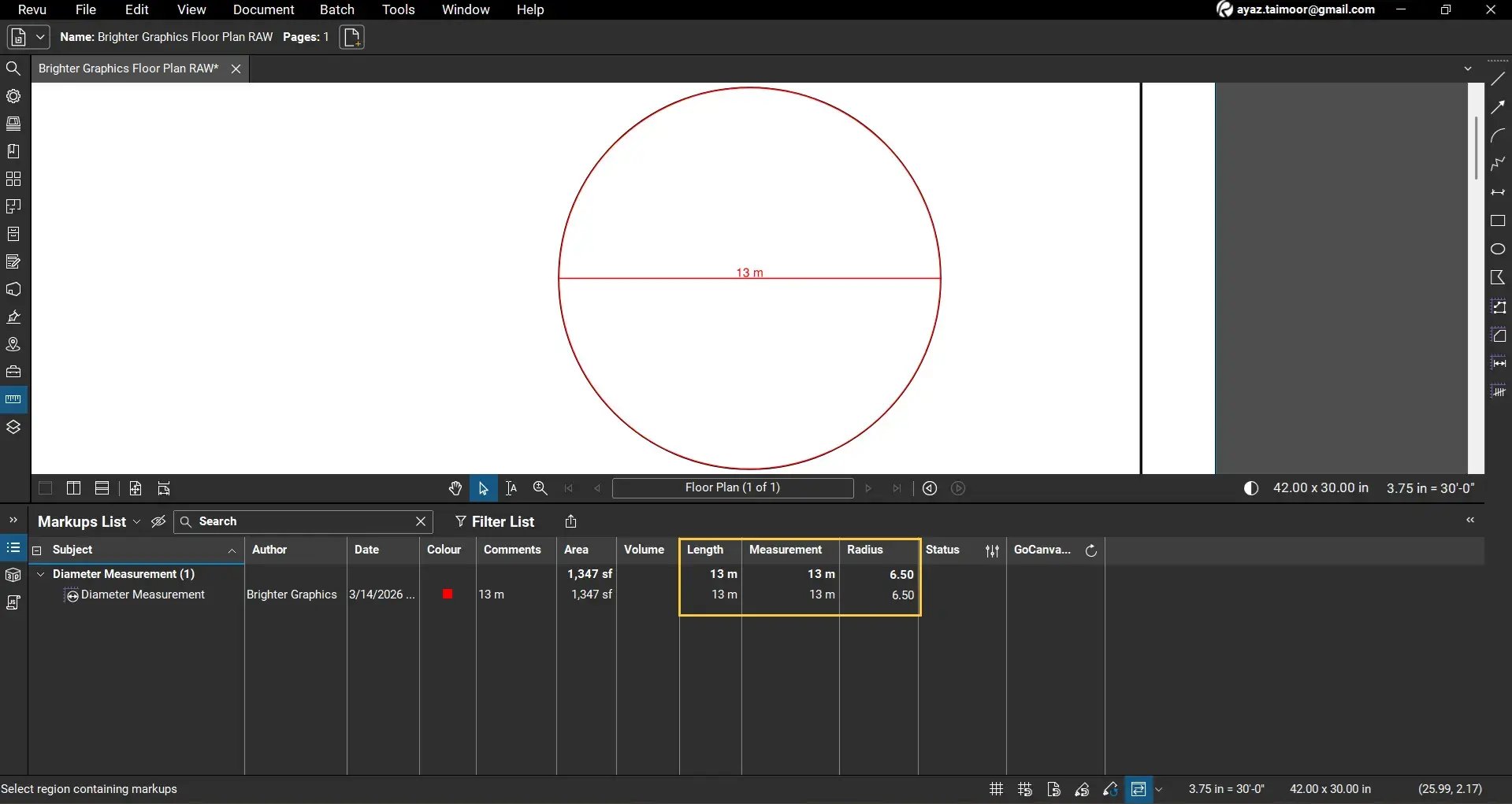The height and width of the screenshot is (804, 1512).
Task: Open the Filter List
Action: pos(495,521)
